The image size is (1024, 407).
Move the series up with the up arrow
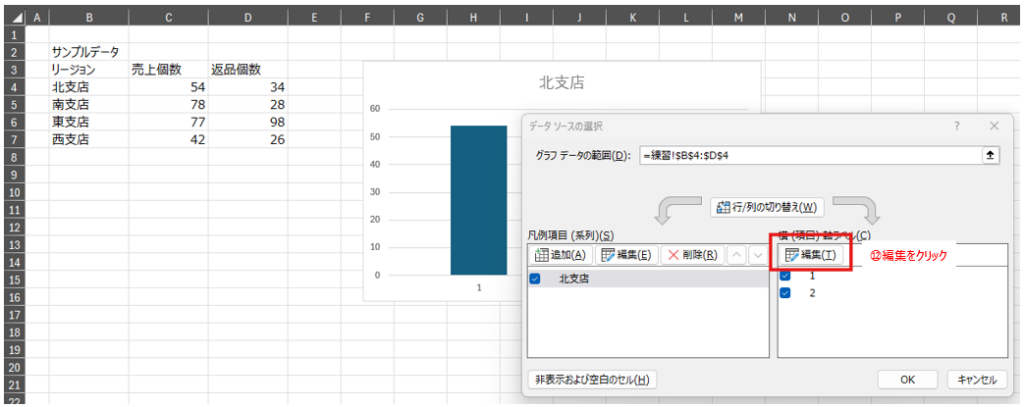point(735,255)
